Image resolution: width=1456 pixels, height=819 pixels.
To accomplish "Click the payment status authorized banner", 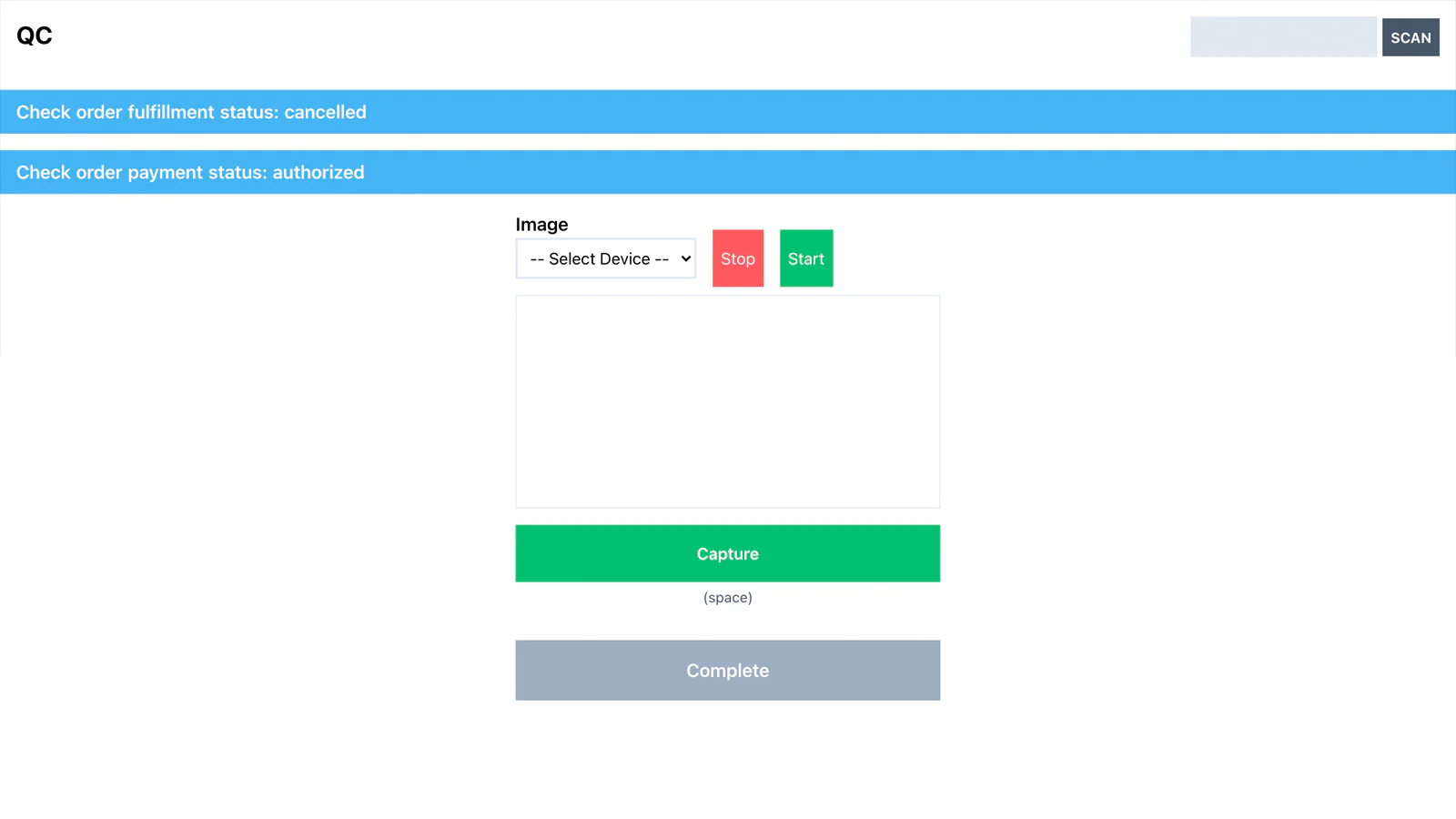I will pyautogui.click(x=728, y=172).
